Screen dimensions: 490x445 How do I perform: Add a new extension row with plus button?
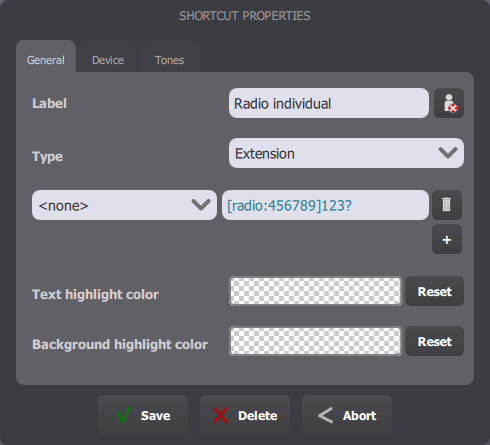[447, 239]
